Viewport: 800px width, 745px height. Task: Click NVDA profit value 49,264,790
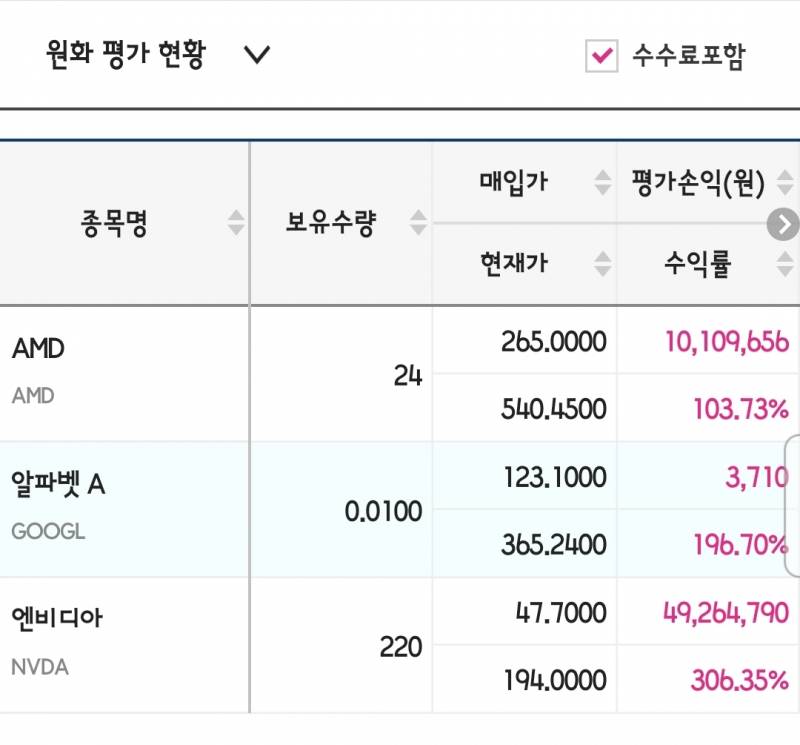(726, 613)
